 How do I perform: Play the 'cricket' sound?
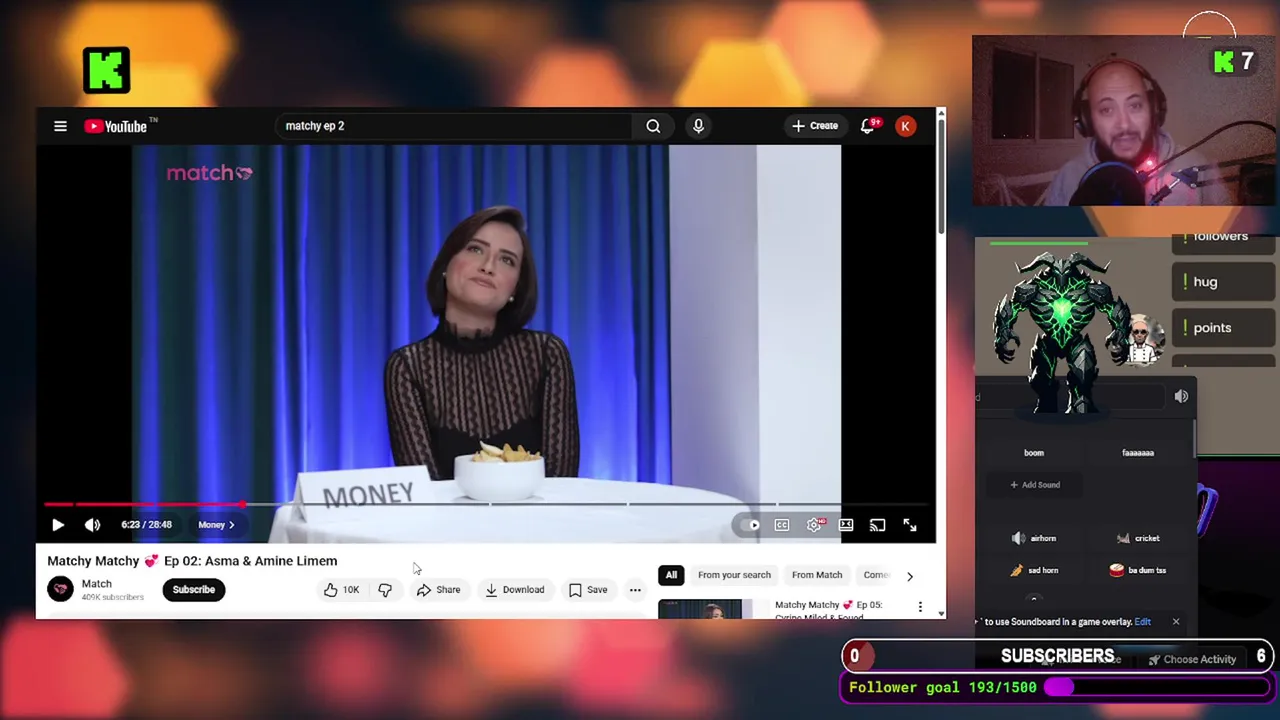tap(1138, 538)
